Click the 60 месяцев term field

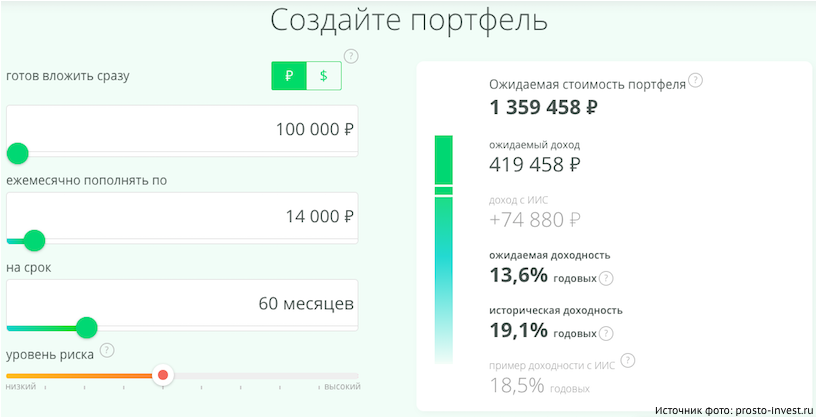tap(182, 303)
